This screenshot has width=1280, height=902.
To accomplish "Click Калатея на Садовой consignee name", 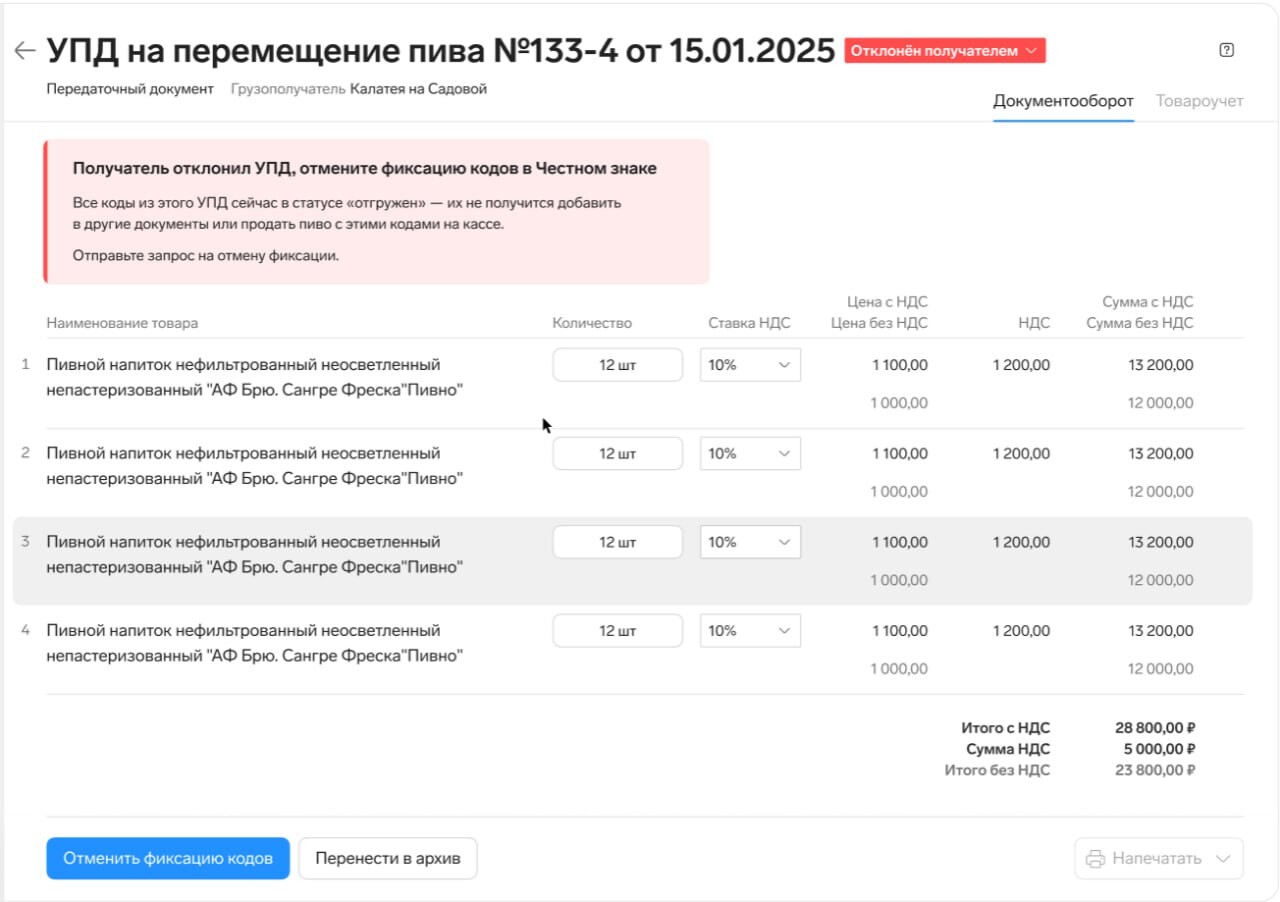I will (x=418, y=89).
